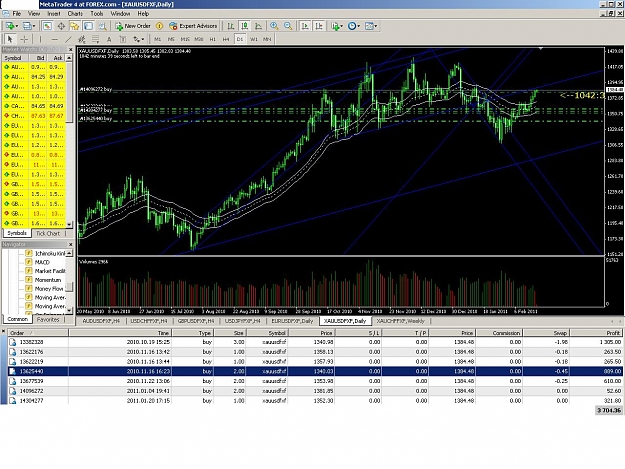The image size is (625, 469).
Task: Zoom out of the chart with the magnifier minus icon
Action: (288, 26)
